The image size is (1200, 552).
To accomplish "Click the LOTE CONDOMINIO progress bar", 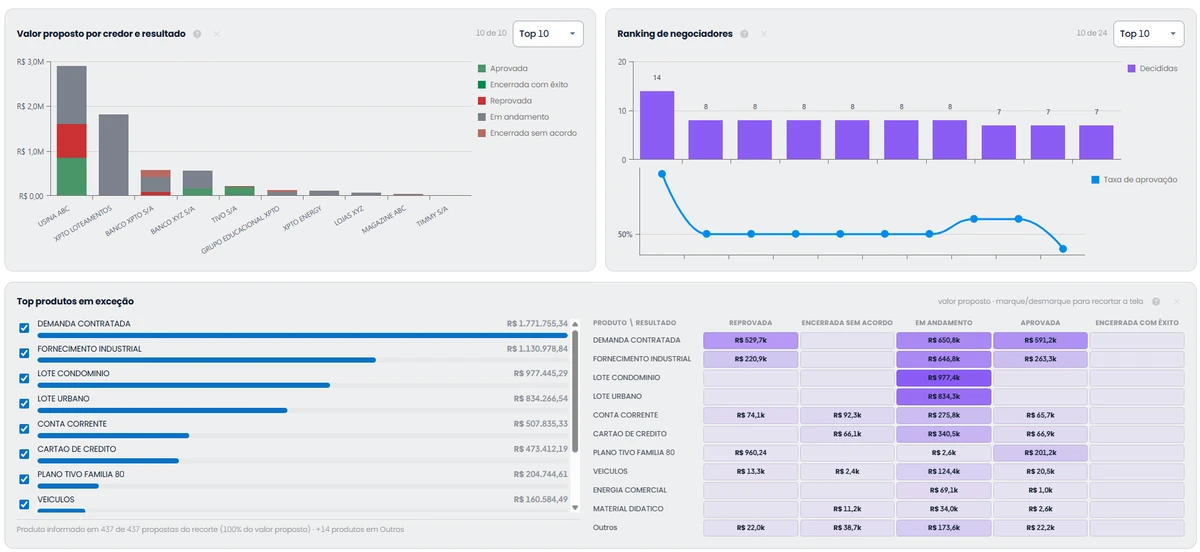I will (303, 385).
